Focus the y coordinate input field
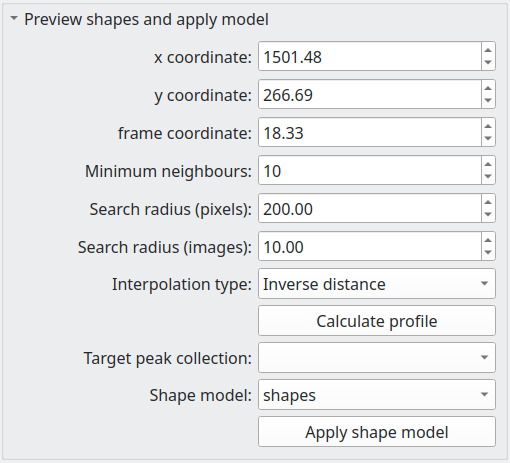This screenshot has width=510, height=463. [370, 94]
